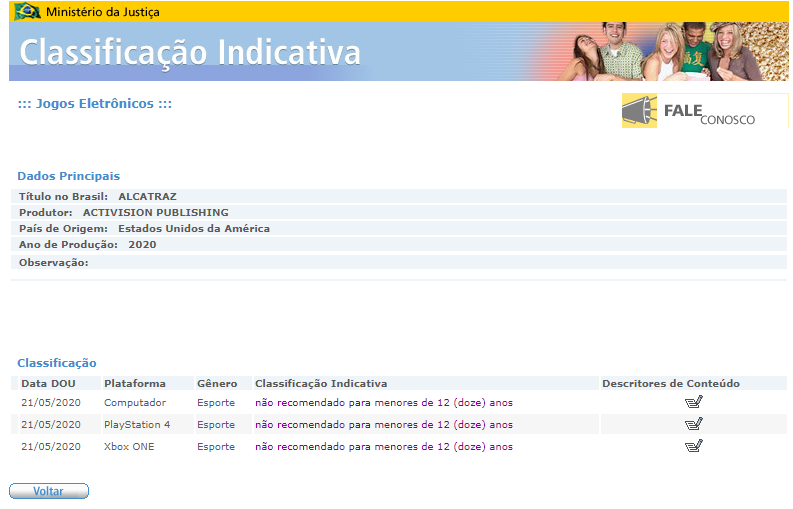Click the Classificação Indicativa banner title
Image resolution: width=793 pixels, height=509 pixels.
190,53
